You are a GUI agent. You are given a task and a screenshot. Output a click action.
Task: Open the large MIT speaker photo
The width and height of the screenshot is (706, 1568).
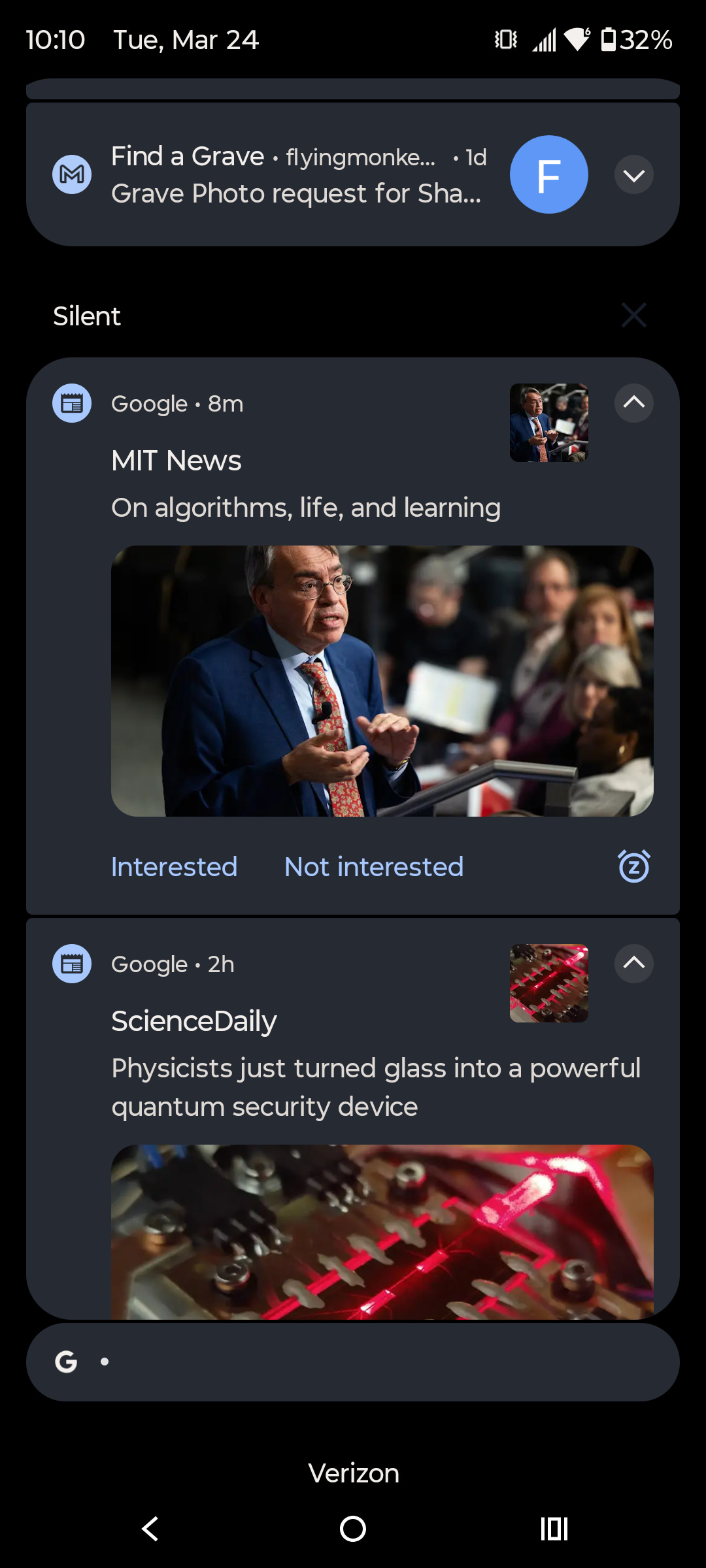tap(382, 681)
